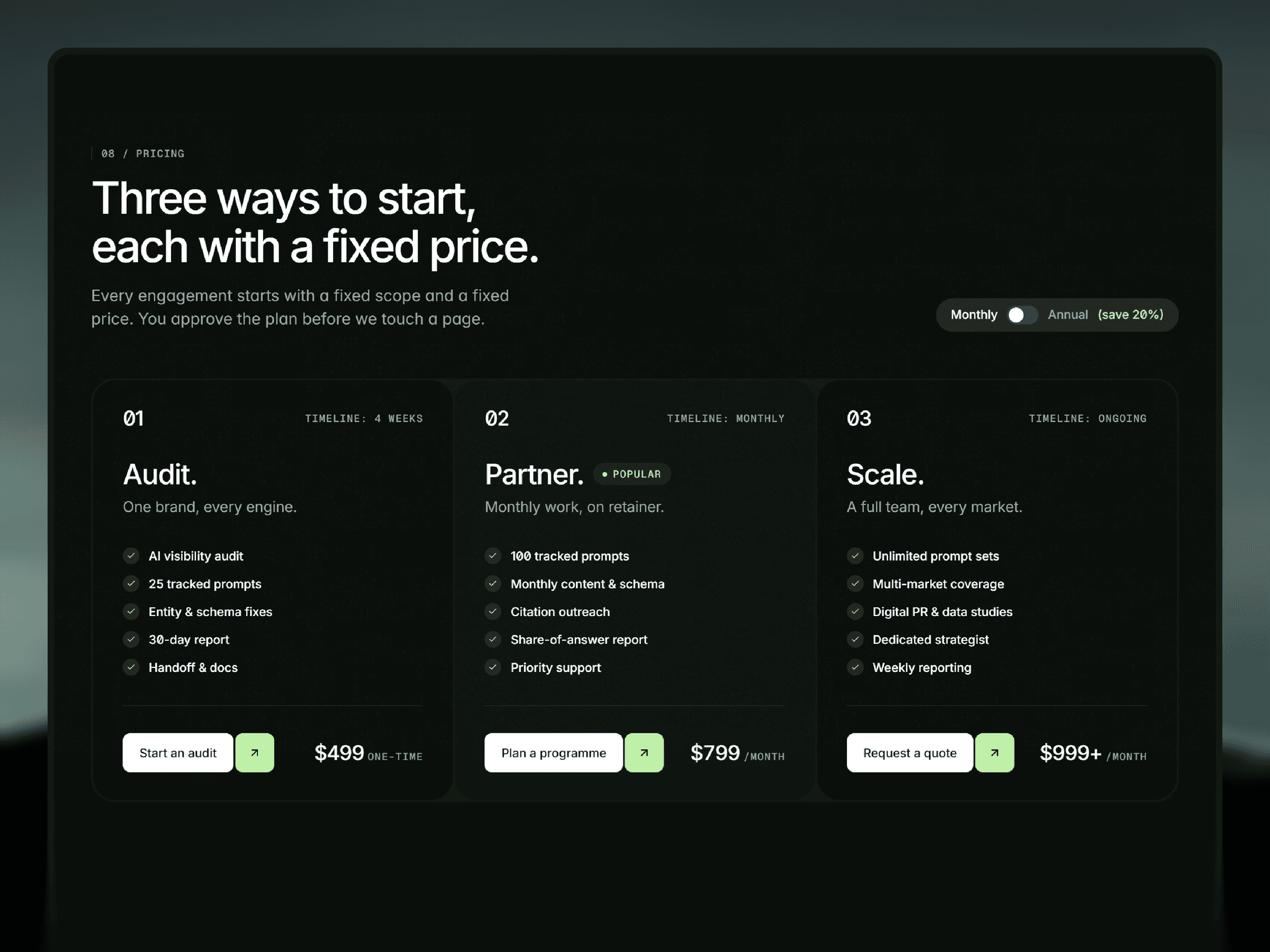The image size is (1270, 952).
Task: Click the green arrow beside Plan a programme
Action: (644, 752)
